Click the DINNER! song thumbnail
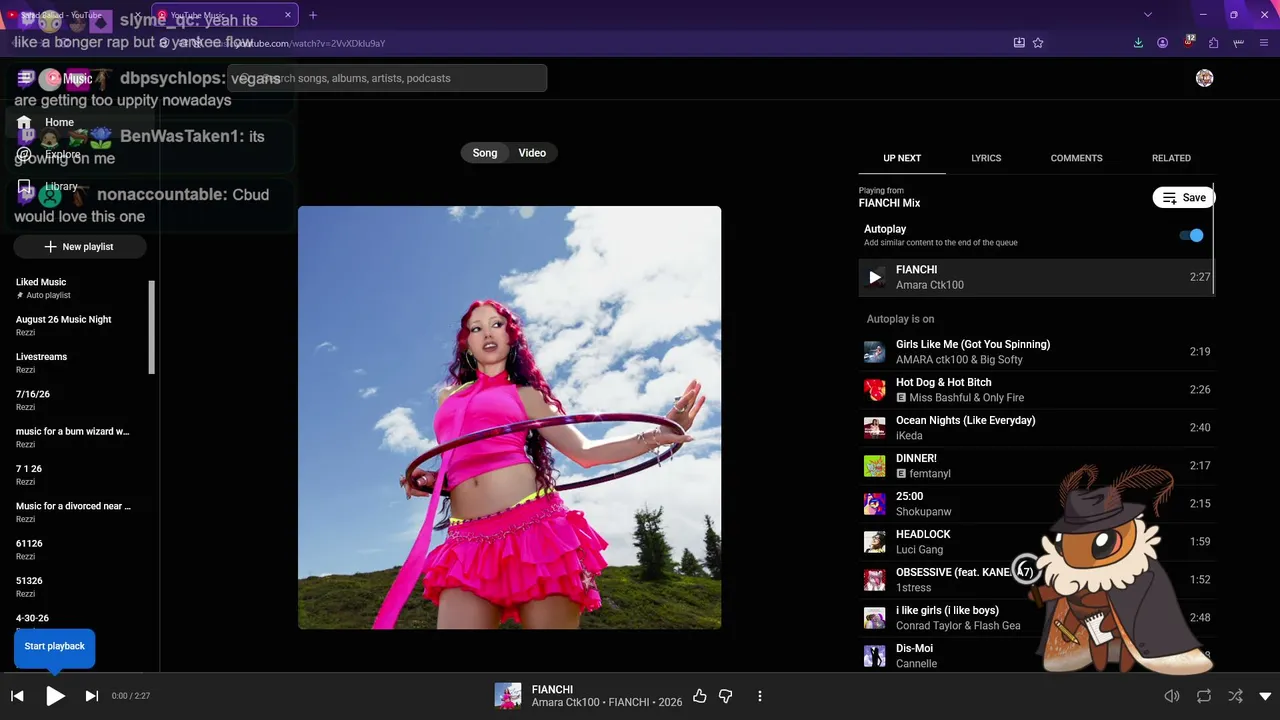Screen dimensions: 1280x720 (875, 466)
